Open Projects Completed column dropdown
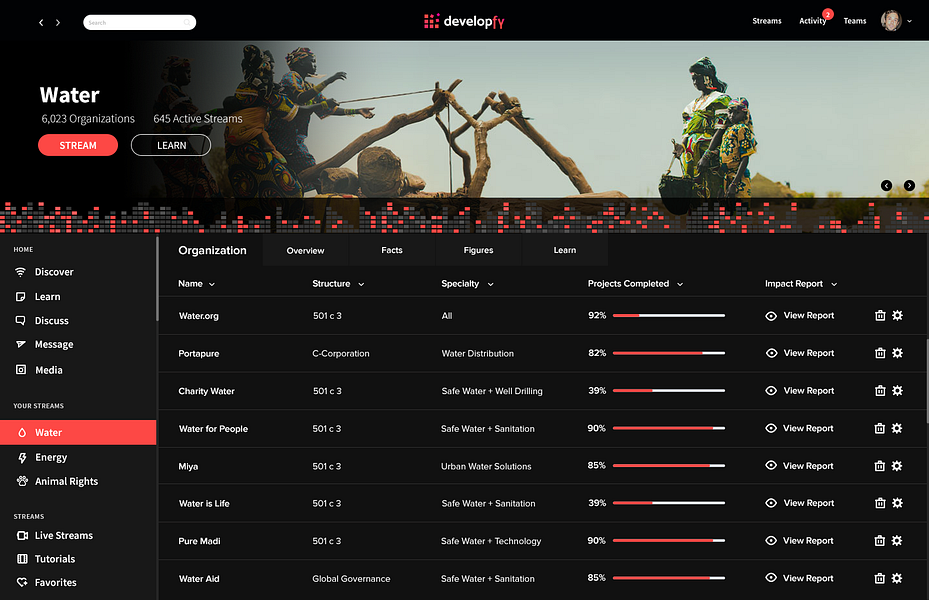The height and width of the screenshot is (600, 929). point(680,284)
